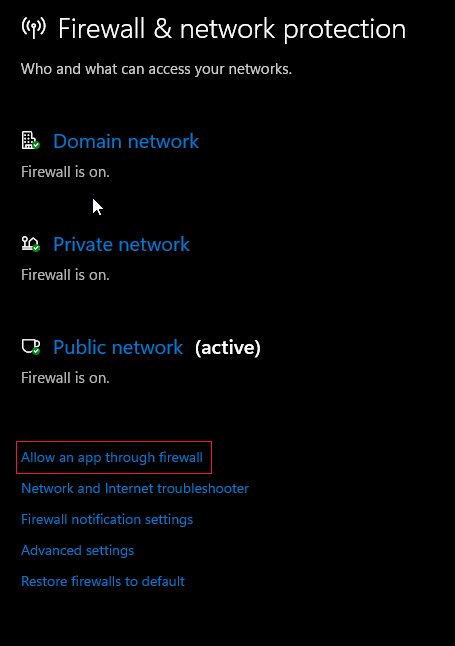Screen dimensions: 455x646
Task: Go to Advanced settings
Action: (77, 550)
